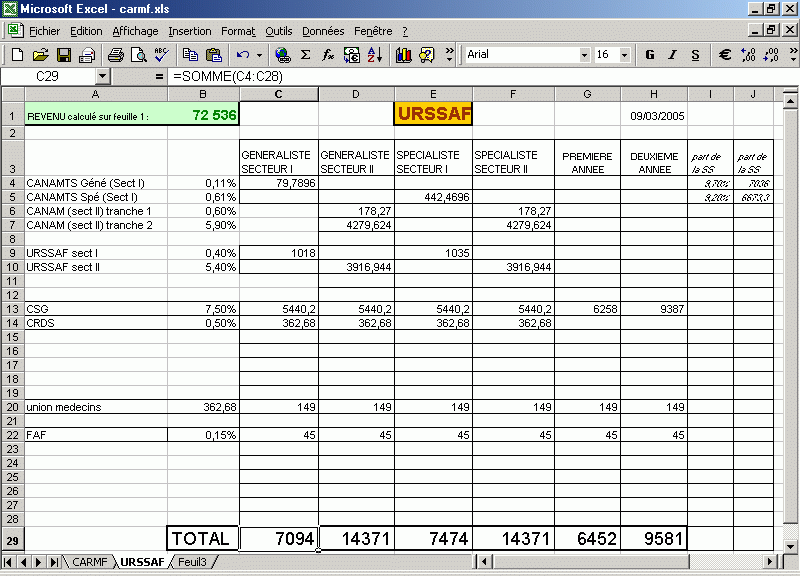Open the Fichier menu
Viewport: 800px width, 576px height.
tap(44, 31)
